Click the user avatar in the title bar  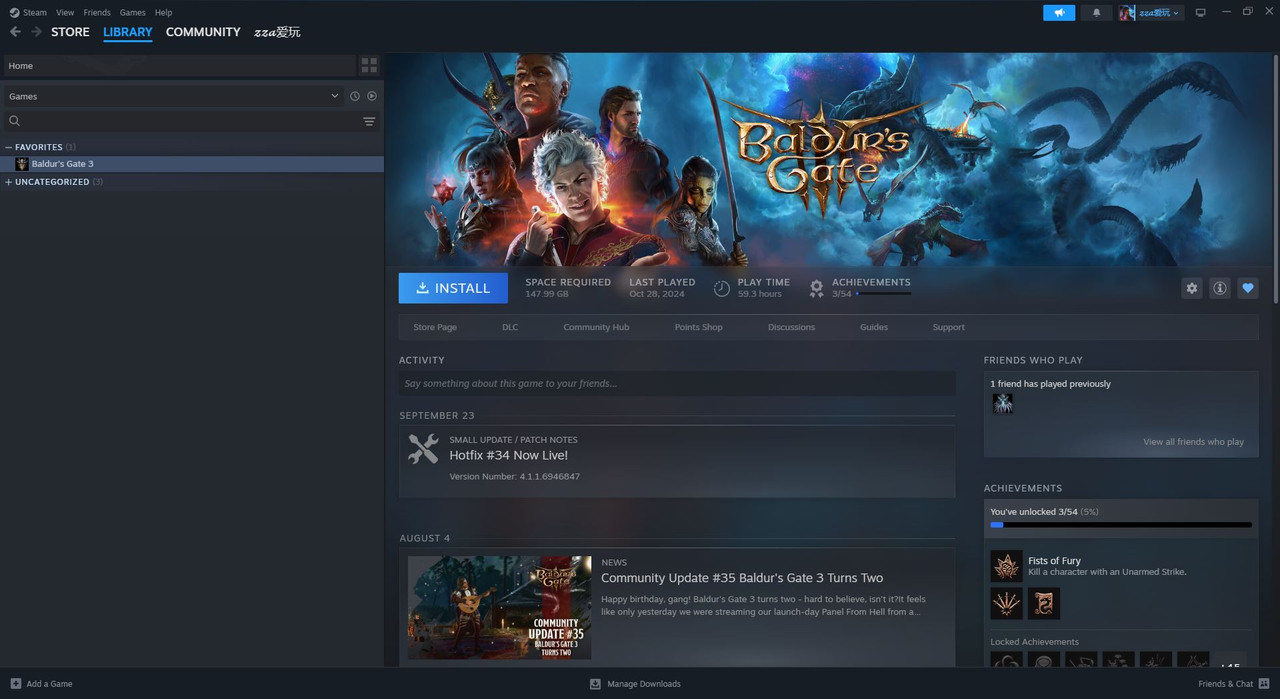tap(1127, 13)
